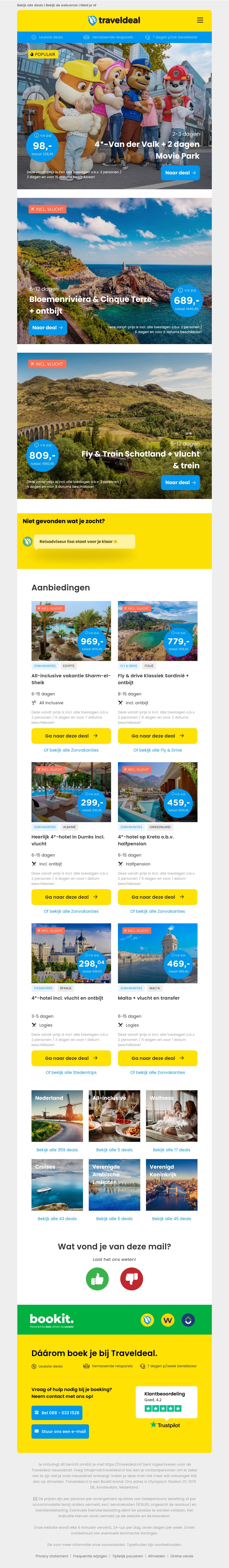Click the Traveldeal logo in header
Image resolution: width=229 pixels, height=1568 pixels.
[114, 20]
